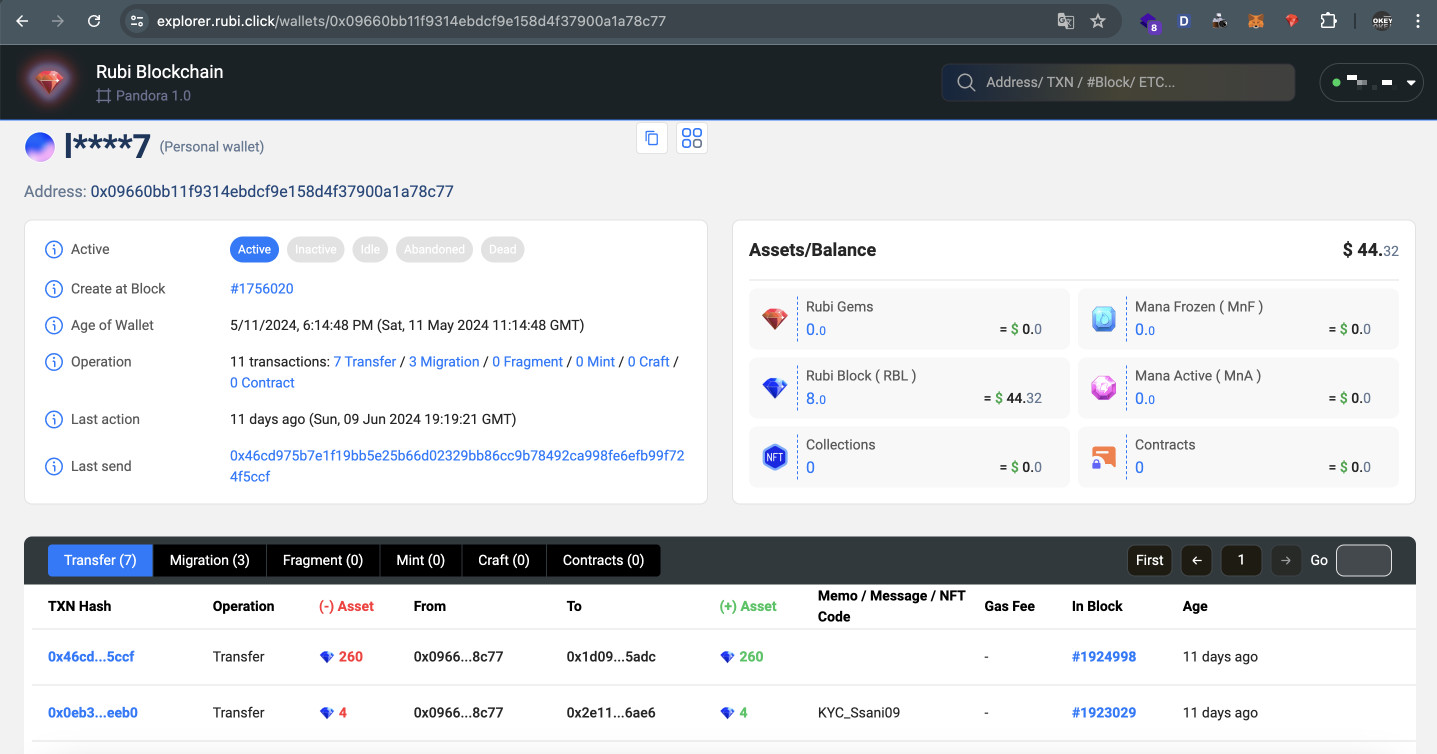Click the wallet address 0x09660bb1...a78c77 text
Image resolution: width=1437 pixels, height=754 pixels.
[x=272, y=191]
